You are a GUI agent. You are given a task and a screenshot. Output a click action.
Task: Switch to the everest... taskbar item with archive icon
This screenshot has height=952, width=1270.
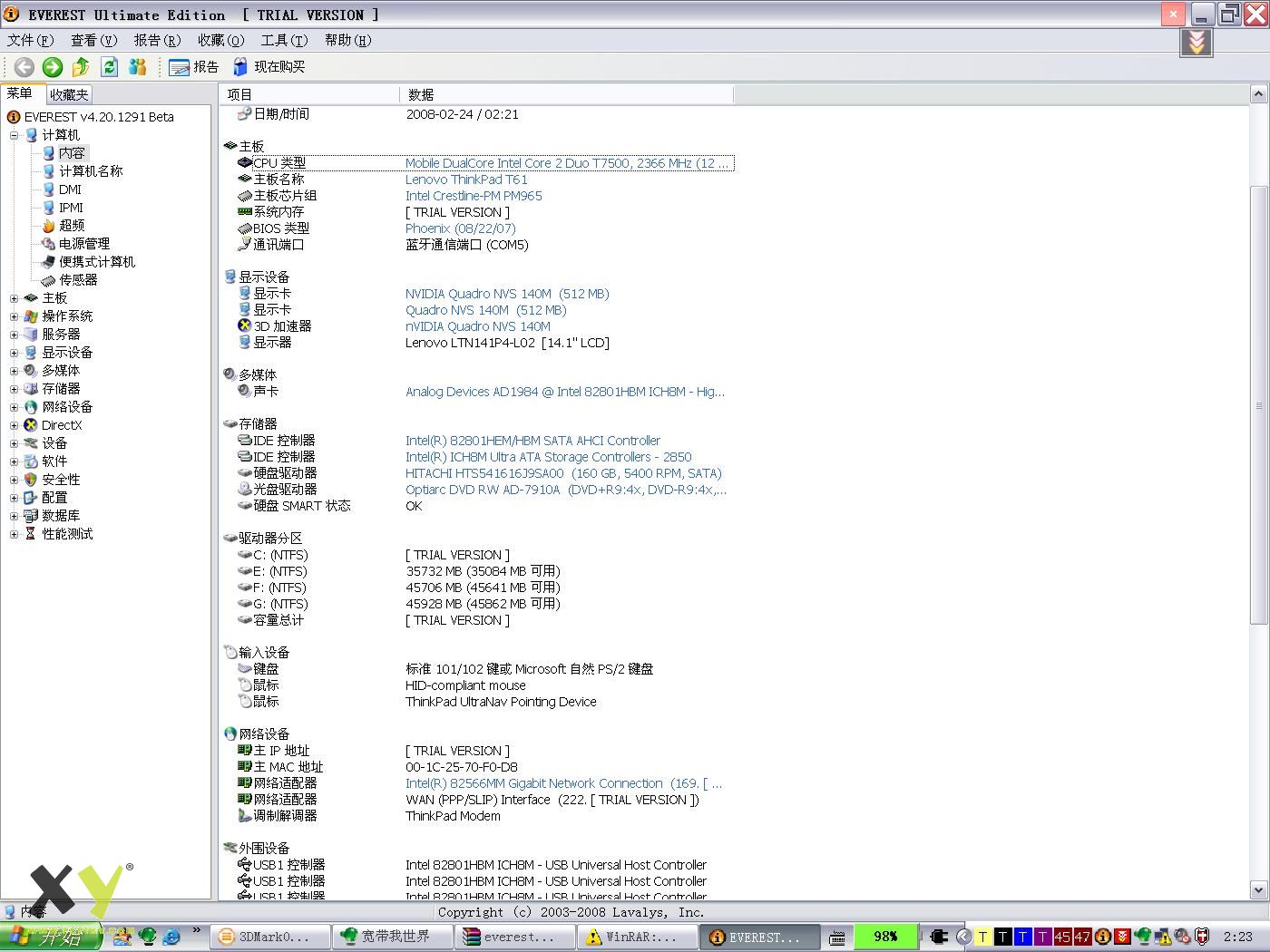[x=515, y=937]
